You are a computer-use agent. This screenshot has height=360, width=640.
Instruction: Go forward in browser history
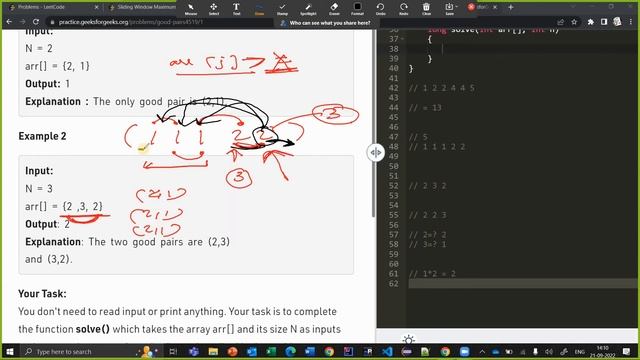pos(22,22)
